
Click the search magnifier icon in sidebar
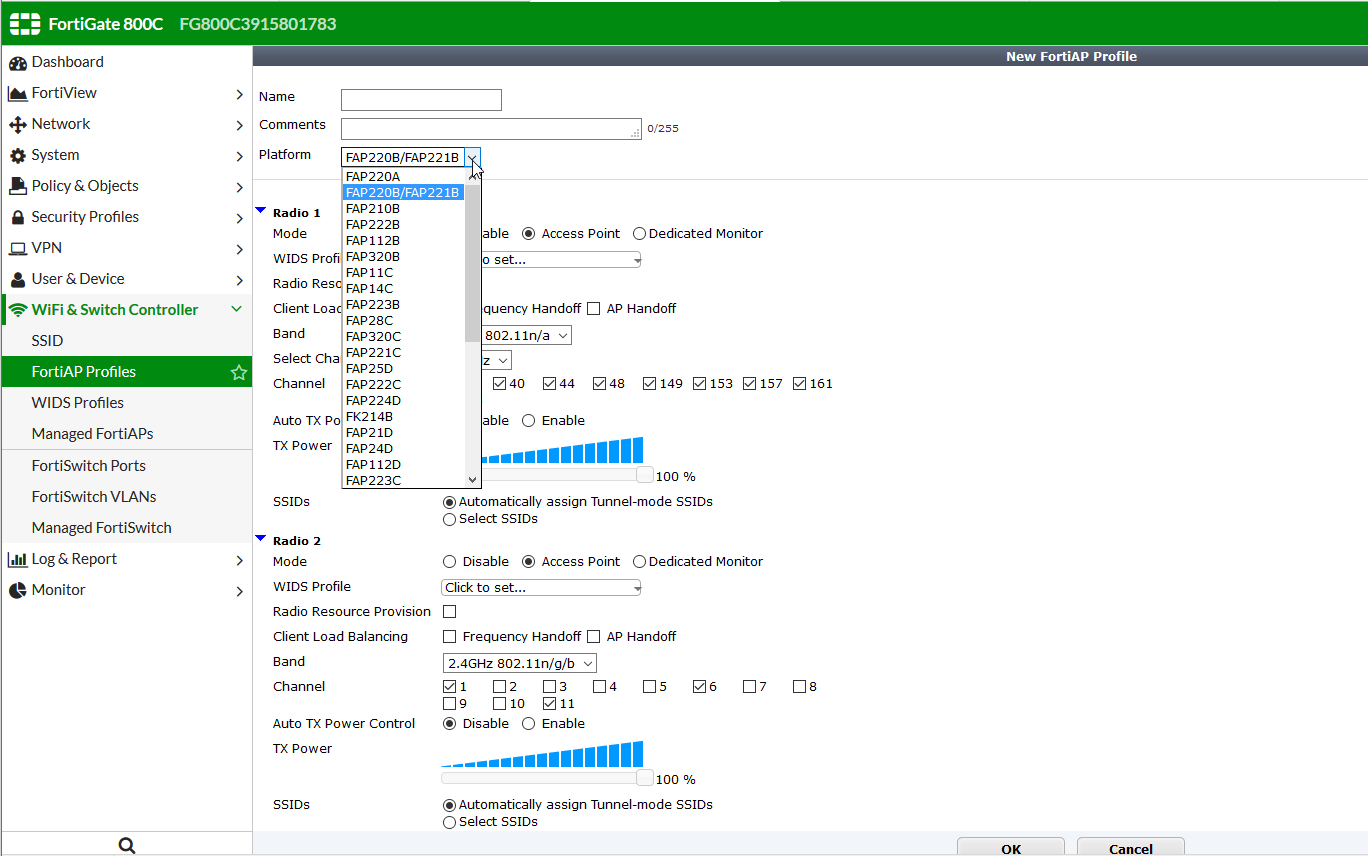(127, 845)
